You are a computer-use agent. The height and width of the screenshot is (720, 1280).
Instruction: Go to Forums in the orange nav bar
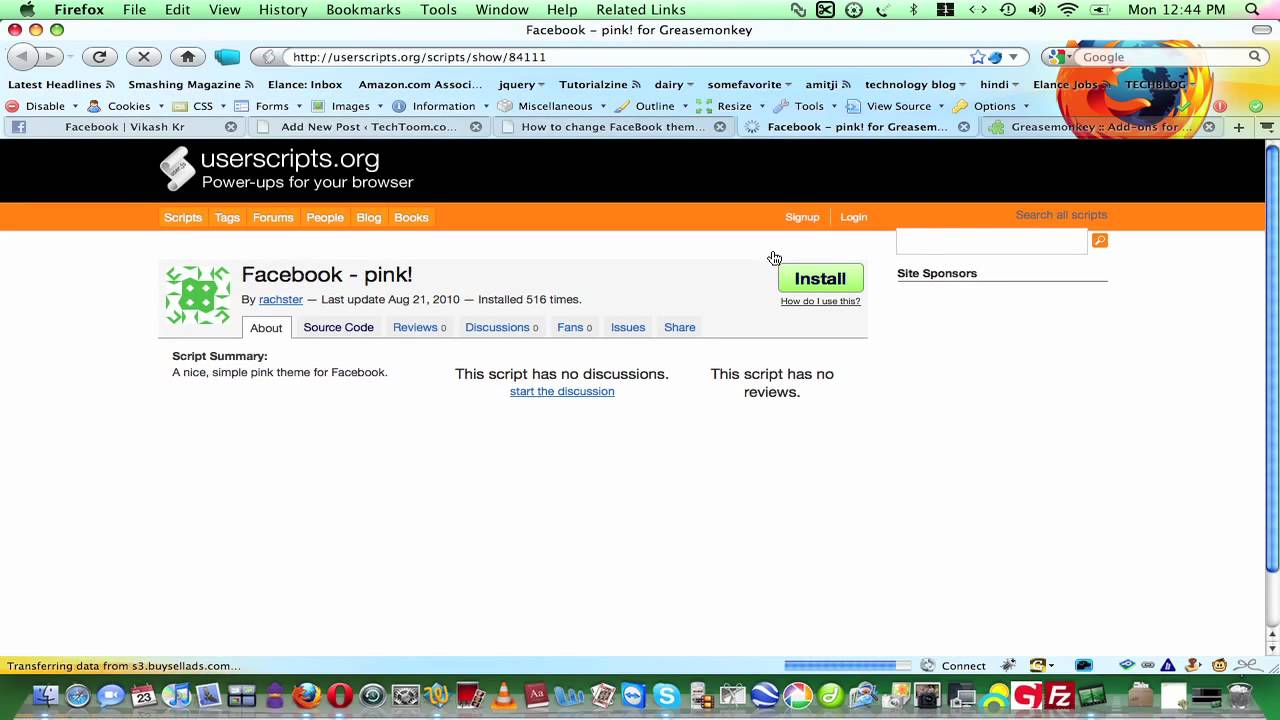tap(273, 217)
